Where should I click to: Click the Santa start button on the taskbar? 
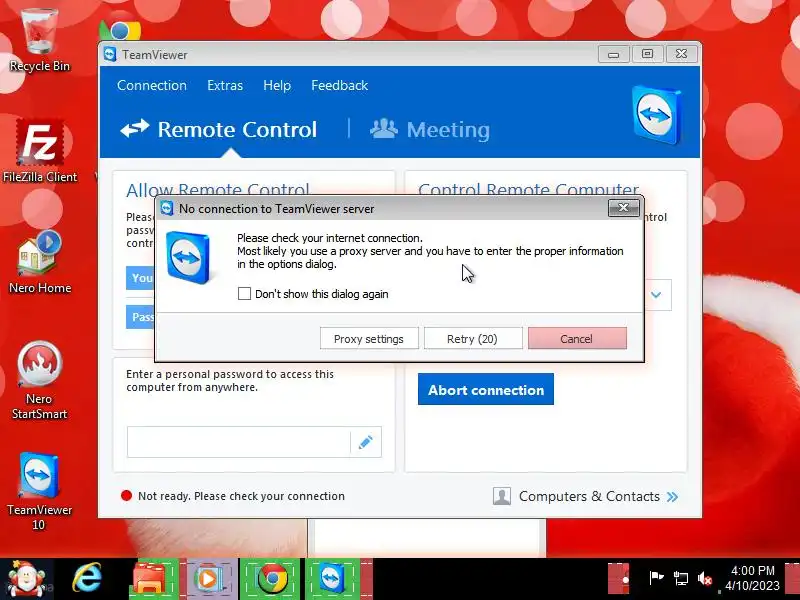[x=26, y=579]
